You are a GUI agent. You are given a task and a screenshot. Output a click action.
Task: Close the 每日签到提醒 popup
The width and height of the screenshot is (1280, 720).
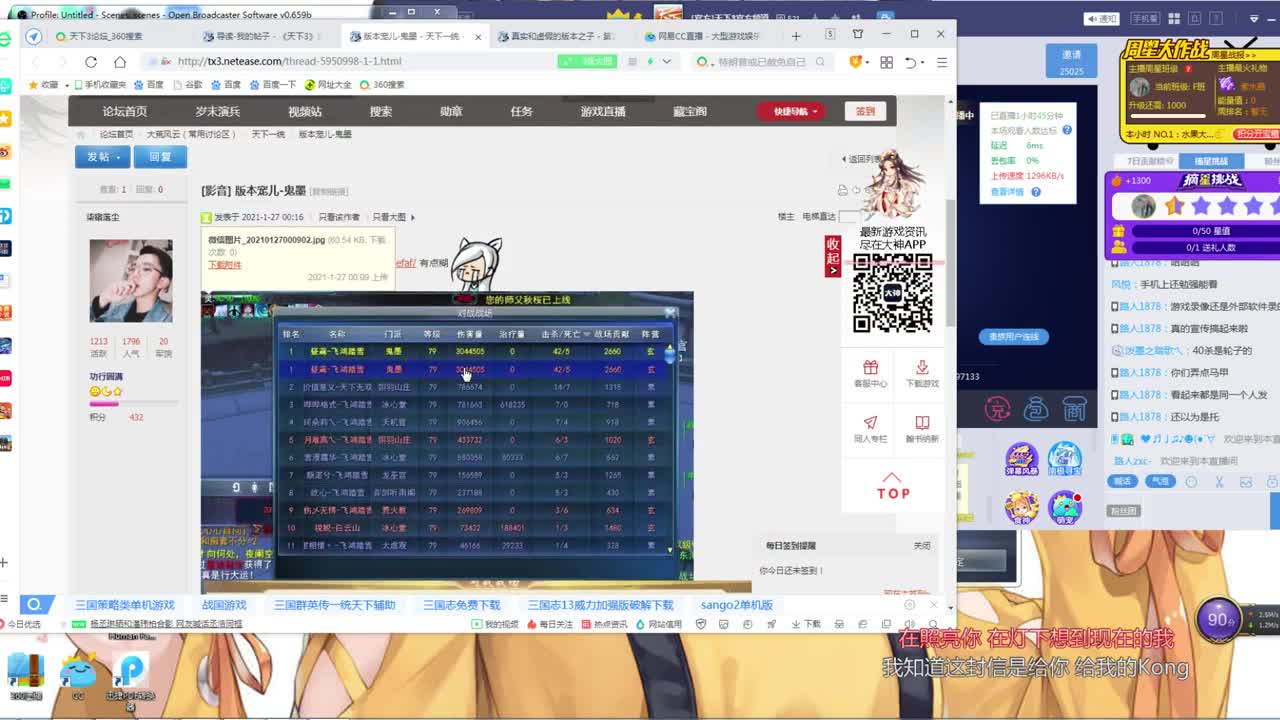click(x=922, y=546)
